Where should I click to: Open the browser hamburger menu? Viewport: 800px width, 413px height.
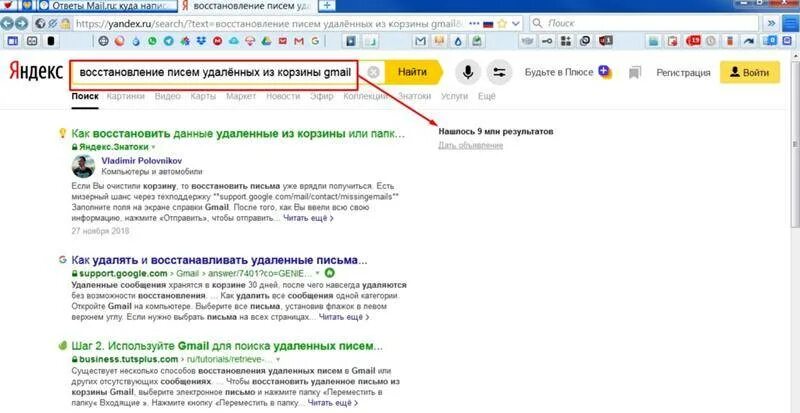[789, 23]
